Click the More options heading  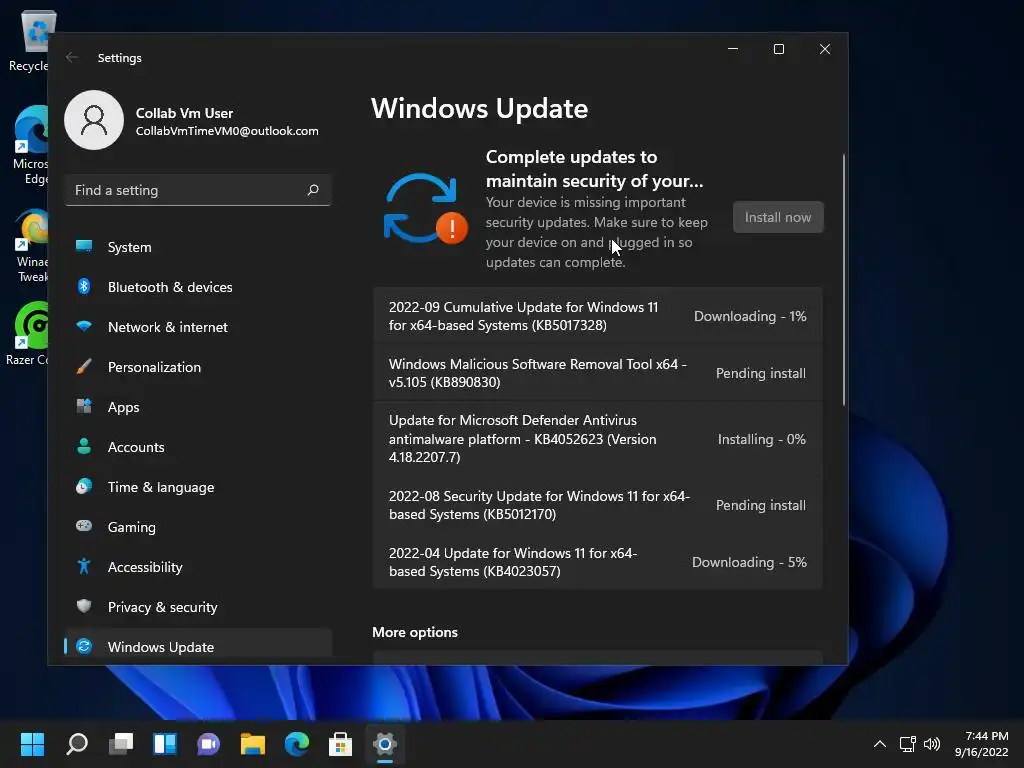(415, 632)
